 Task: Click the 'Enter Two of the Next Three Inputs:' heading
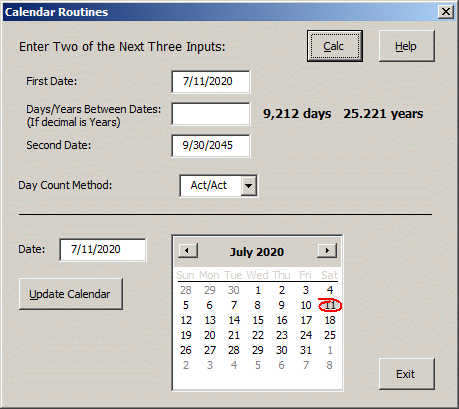tap(122, 47)
